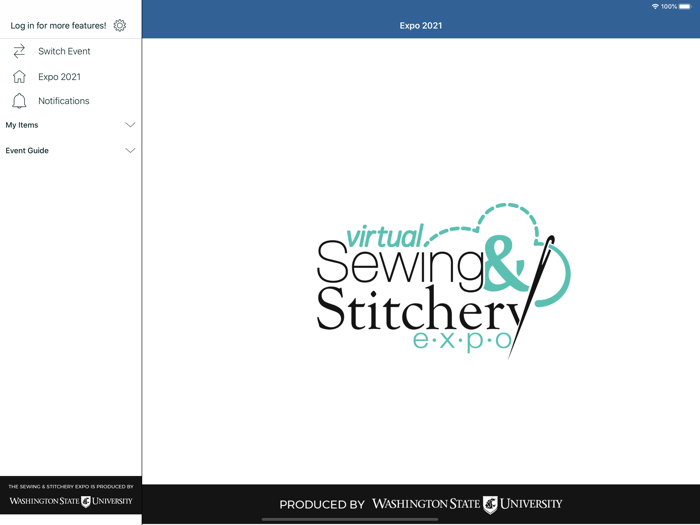Click the Expo 2021 header title
This screenshot has height=525, width=700.
click(x=421, y=25)
